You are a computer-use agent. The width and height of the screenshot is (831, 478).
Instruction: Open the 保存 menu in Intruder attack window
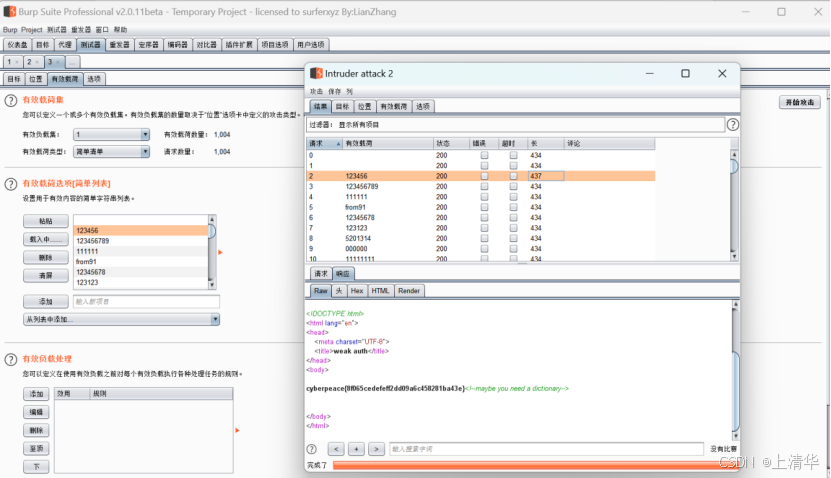[334, 92]
